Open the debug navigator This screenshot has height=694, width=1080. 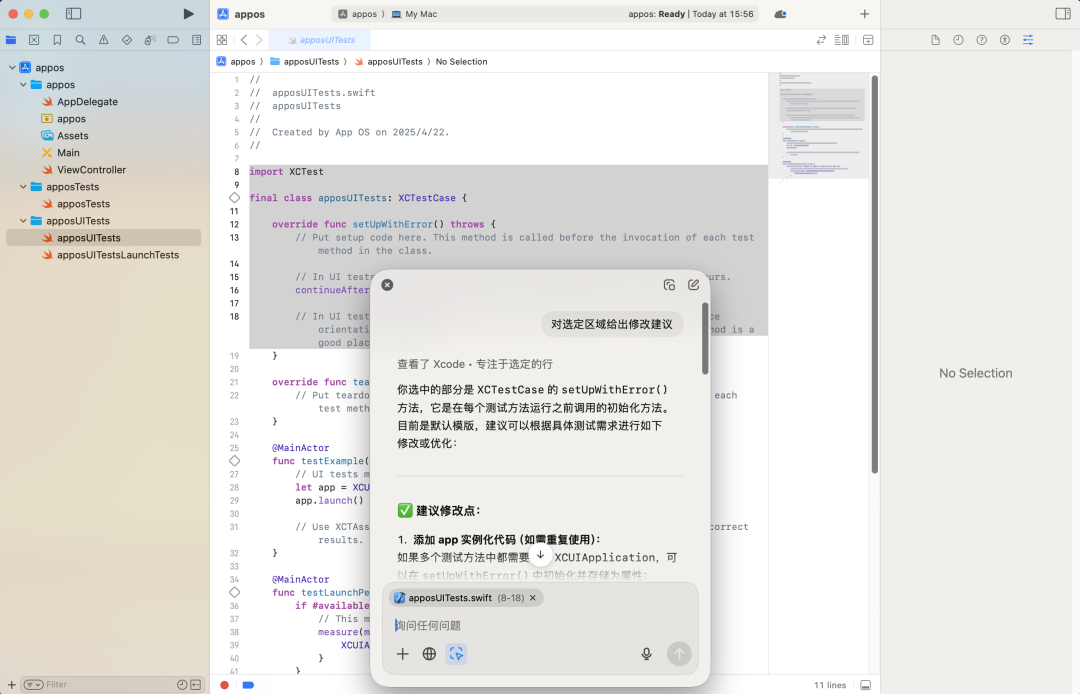pyautogui.click(x=150, y=40)
